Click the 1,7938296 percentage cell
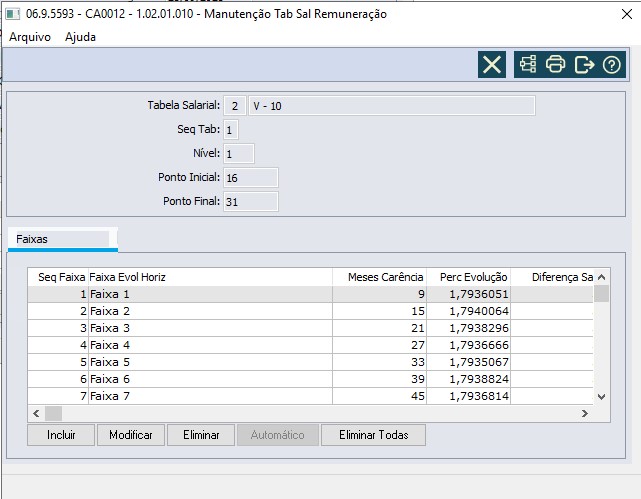 pos(468,328)
